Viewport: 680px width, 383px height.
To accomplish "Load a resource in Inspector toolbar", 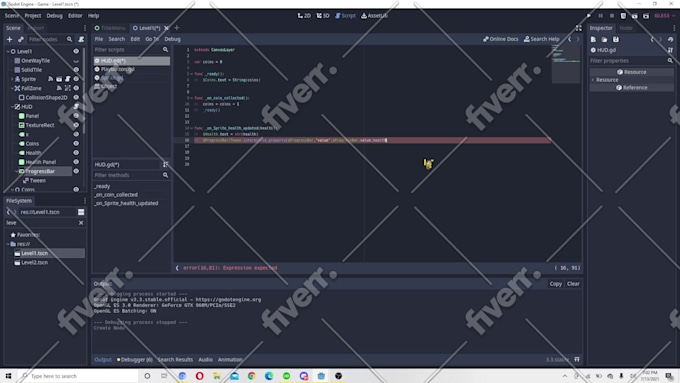I will pyautogui.click(x=605, y=39).
